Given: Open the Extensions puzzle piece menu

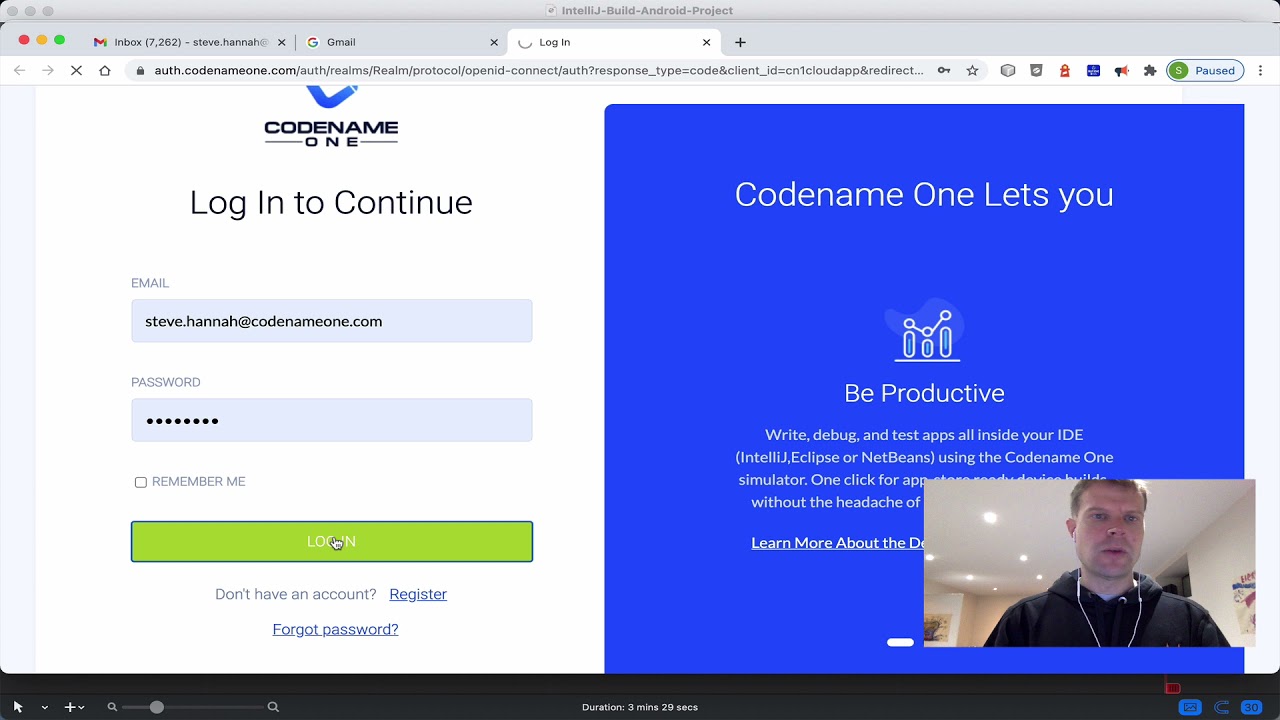Looking at the screenshot, I should coord(1150,71).
